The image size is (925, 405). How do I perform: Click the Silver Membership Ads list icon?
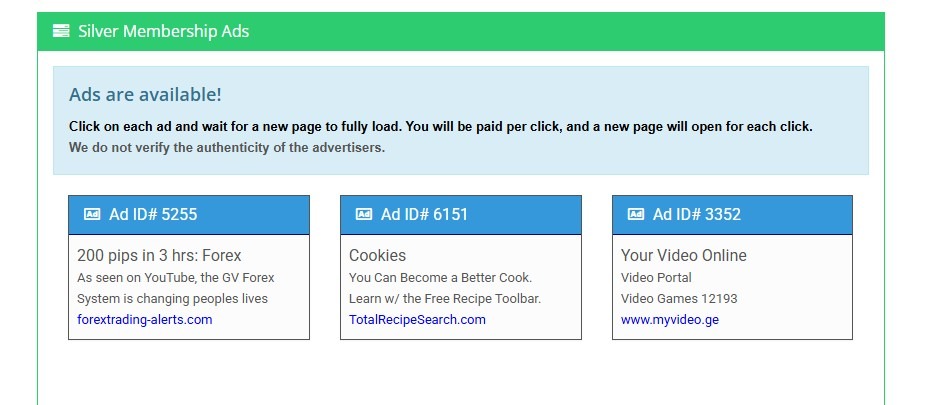point(61,31)
